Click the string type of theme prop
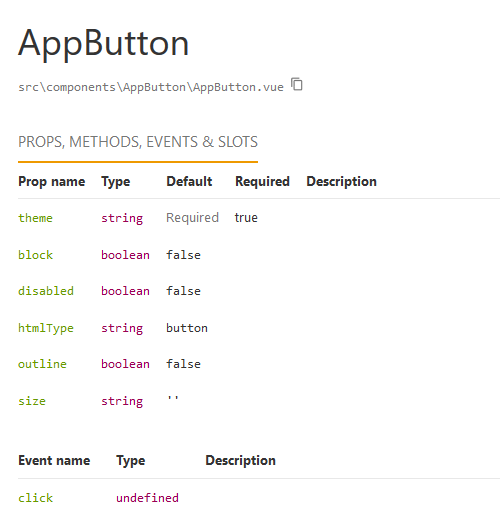Image resolution: width=500 pixels, height=530 pixels. tap(122, 218)
